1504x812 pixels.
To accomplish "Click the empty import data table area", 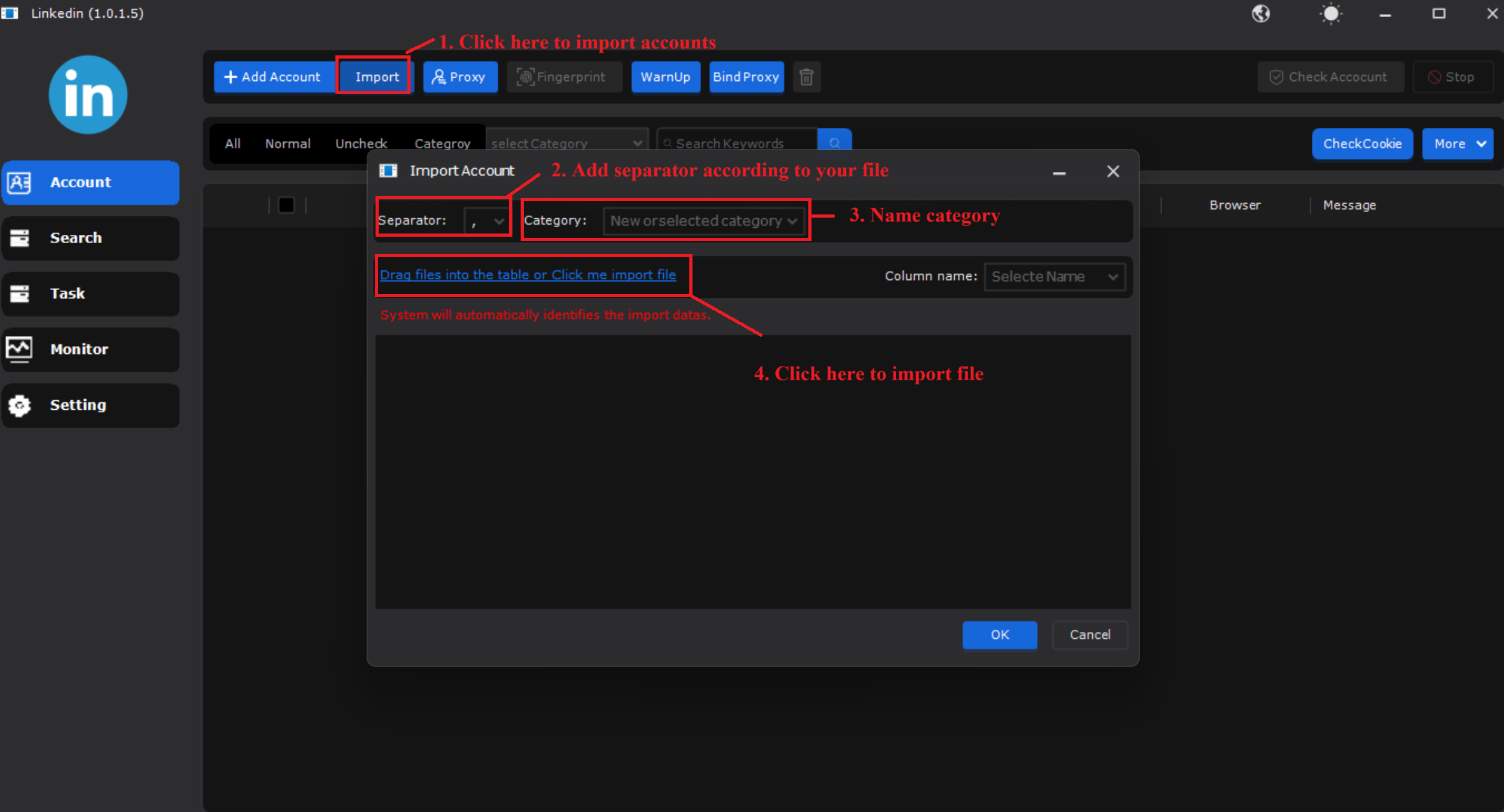I will (x=753, y=472).
